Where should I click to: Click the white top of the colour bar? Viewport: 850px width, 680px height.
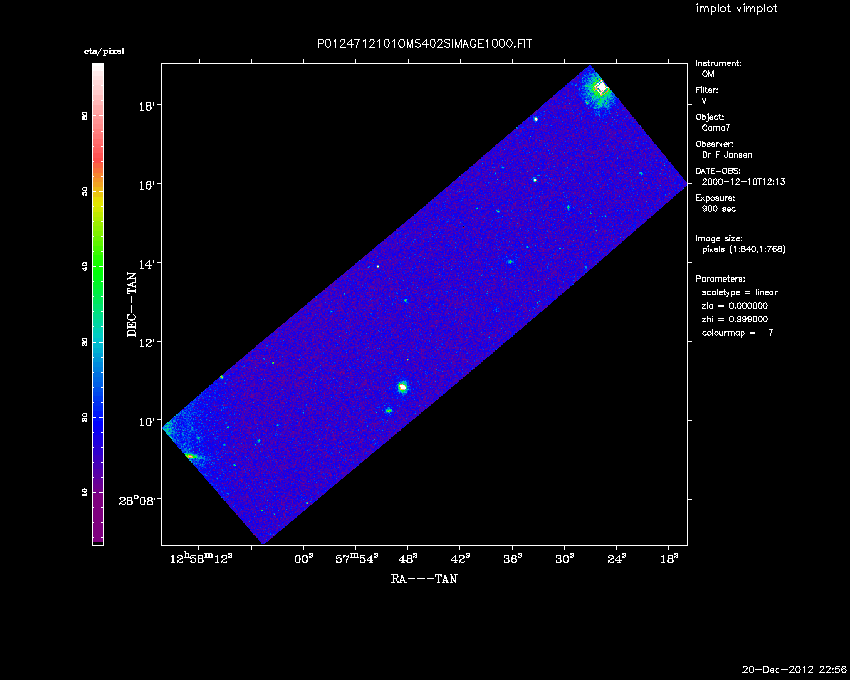(x=98, y=70)
